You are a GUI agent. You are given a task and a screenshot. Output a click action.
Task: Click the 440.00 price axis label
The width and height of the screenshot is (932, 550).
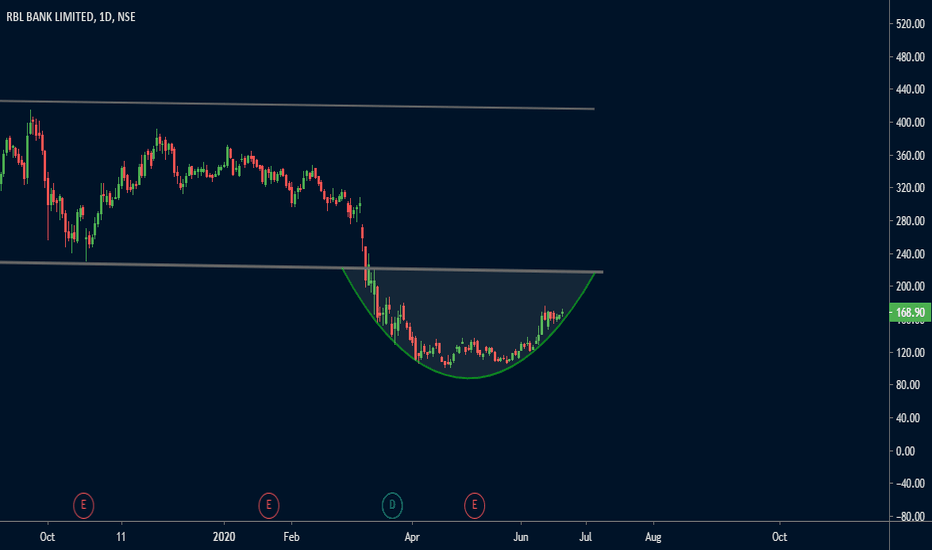click(910, 90)
